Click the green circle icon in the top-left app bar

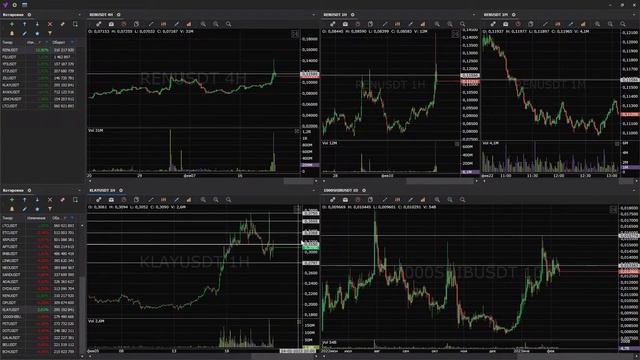point(15,5)
